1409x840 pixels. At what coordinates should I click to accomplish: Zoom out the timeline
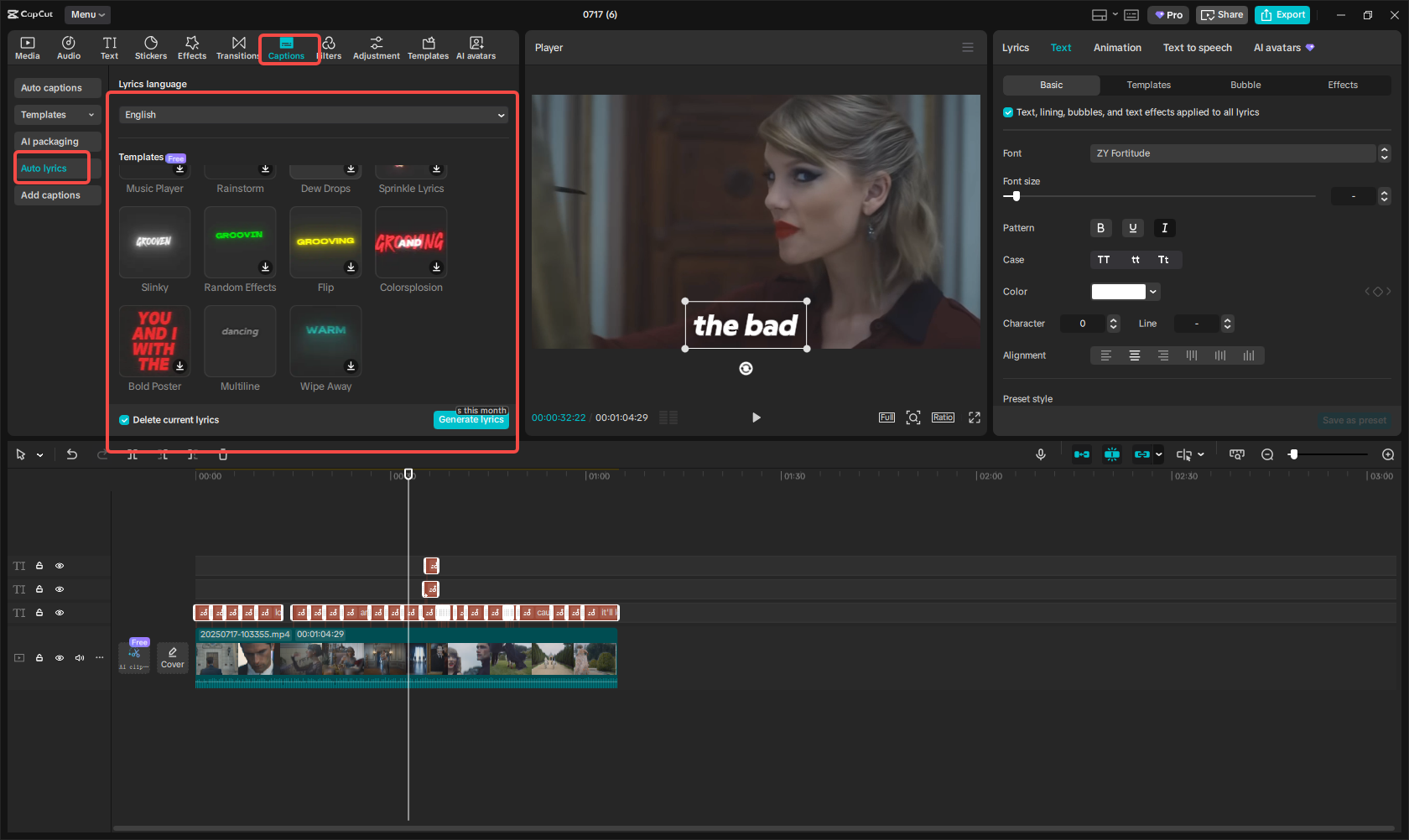click(1267, 454)
